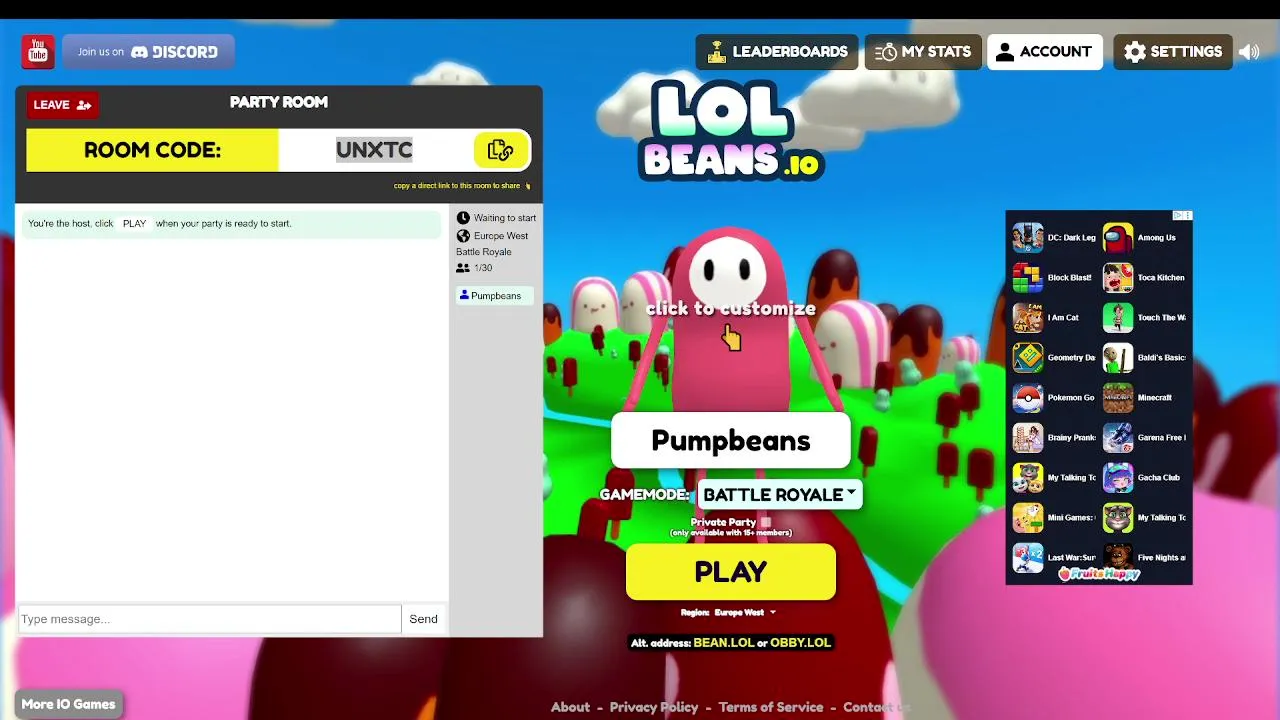Open My Stats
This screenshot has height=720, width=1280.
[922, 52]
